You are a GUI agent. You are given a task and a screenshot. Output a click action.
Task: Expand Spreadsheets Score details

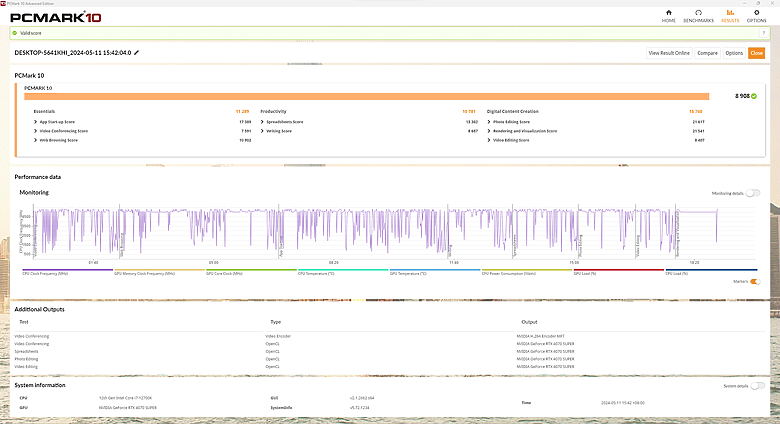pyautogui.click(x=262, y=122)
